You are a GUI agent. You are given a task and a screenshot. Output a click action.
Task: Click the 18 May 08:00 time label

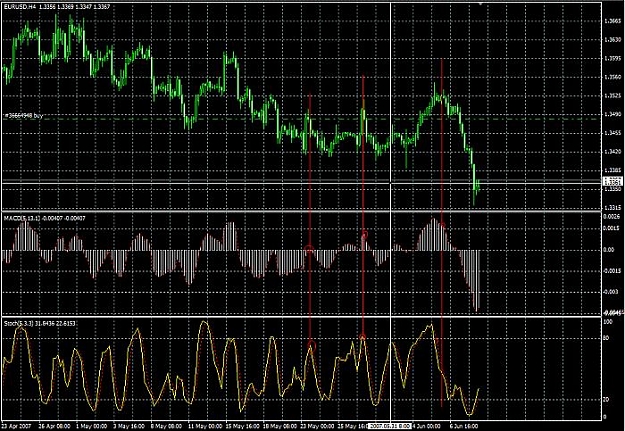point(279,426)
